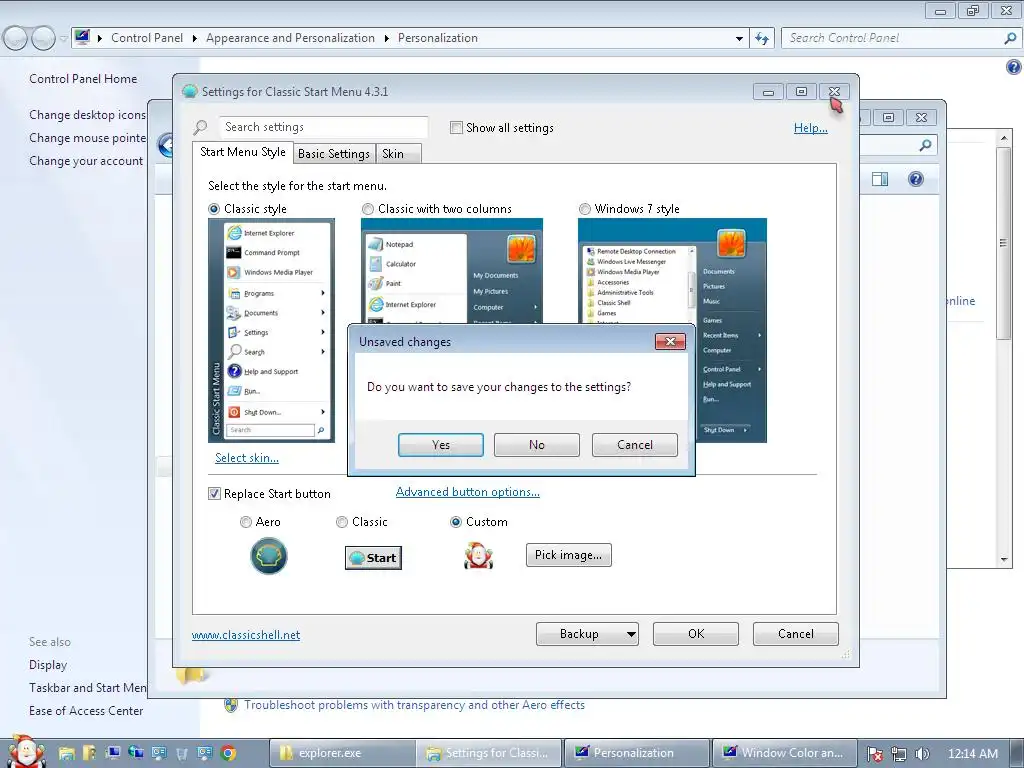This screenshot has height=768, width=1024.
Task: Choose the Aero start button radio
Action: click(x=246, y=522)
